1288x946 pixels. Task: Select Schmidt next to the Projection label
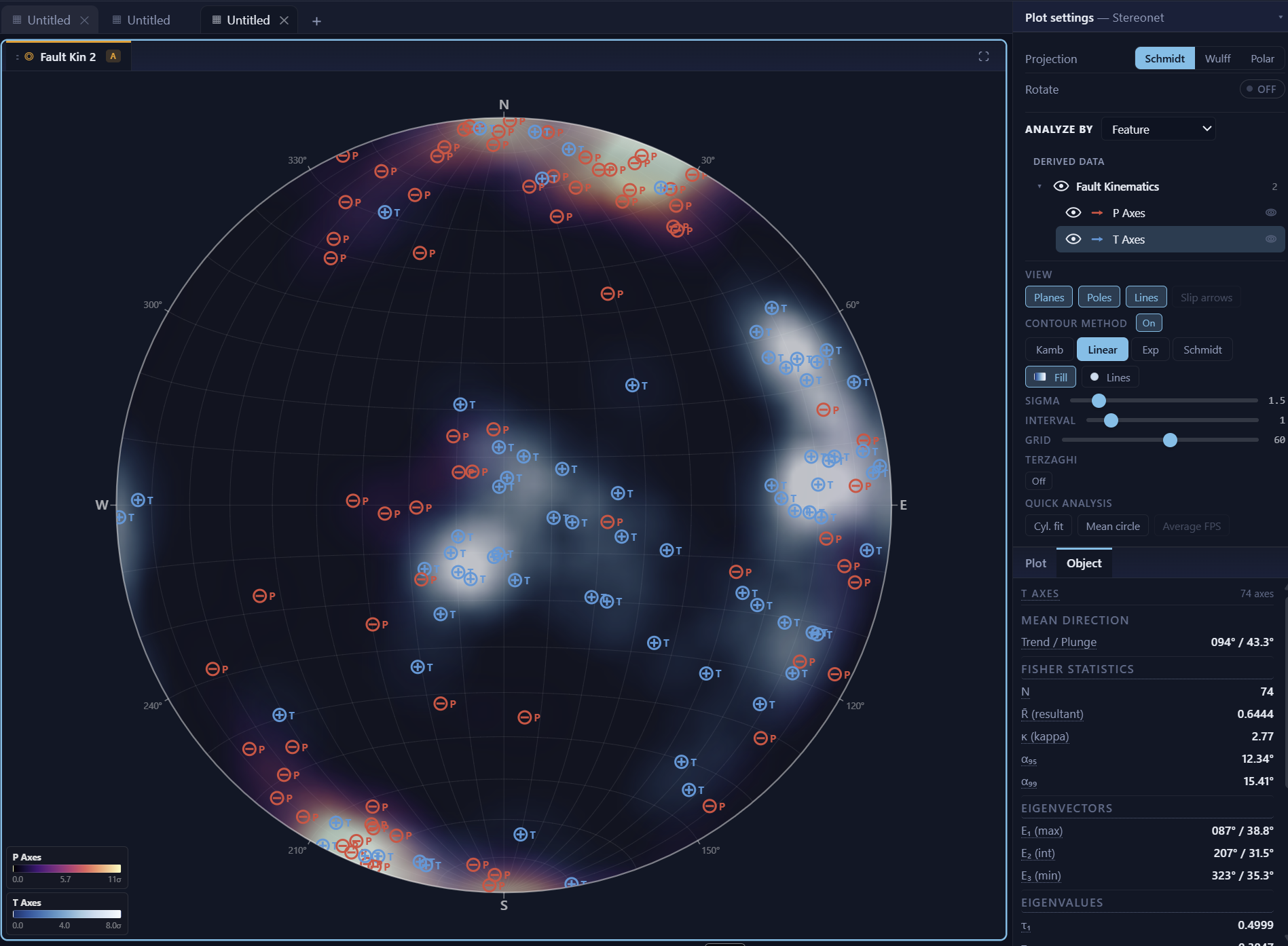coord(1164,58)
